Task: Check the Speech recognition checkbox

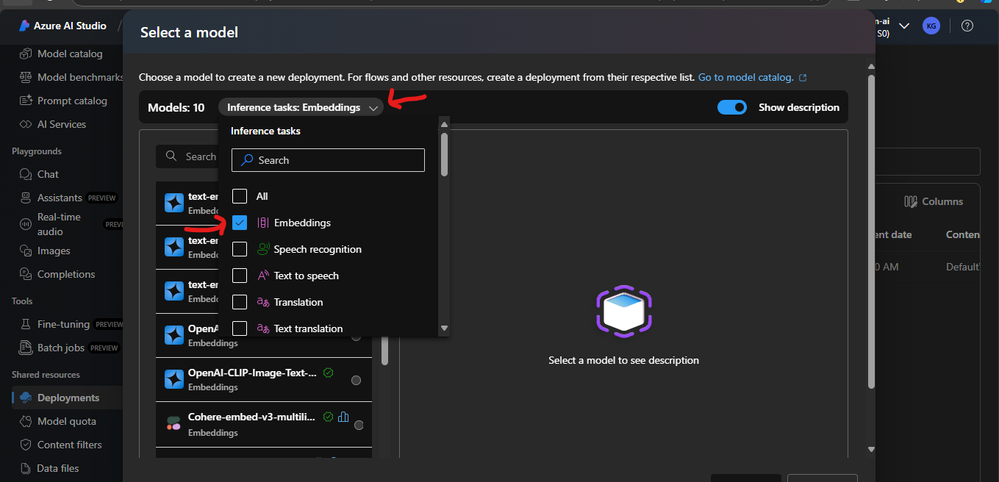Action: click(x=240, y=249)
